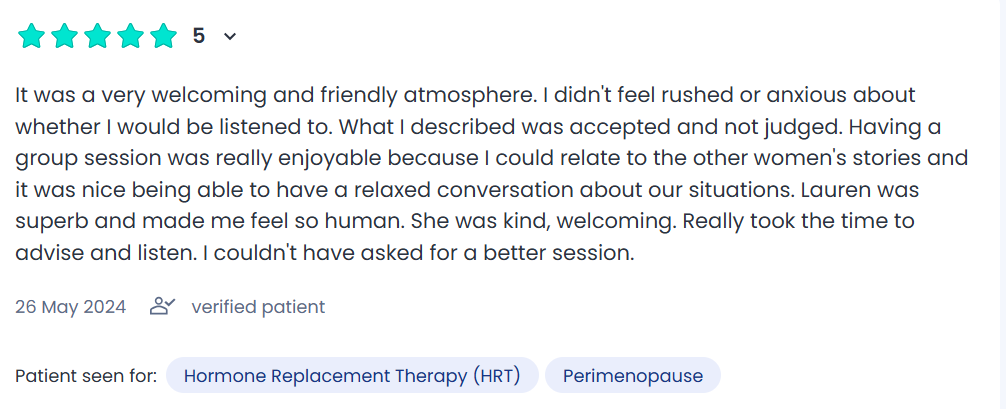1006x409 pixels.
Task: Click the "Patient seen for:" label
Action: 86,376
